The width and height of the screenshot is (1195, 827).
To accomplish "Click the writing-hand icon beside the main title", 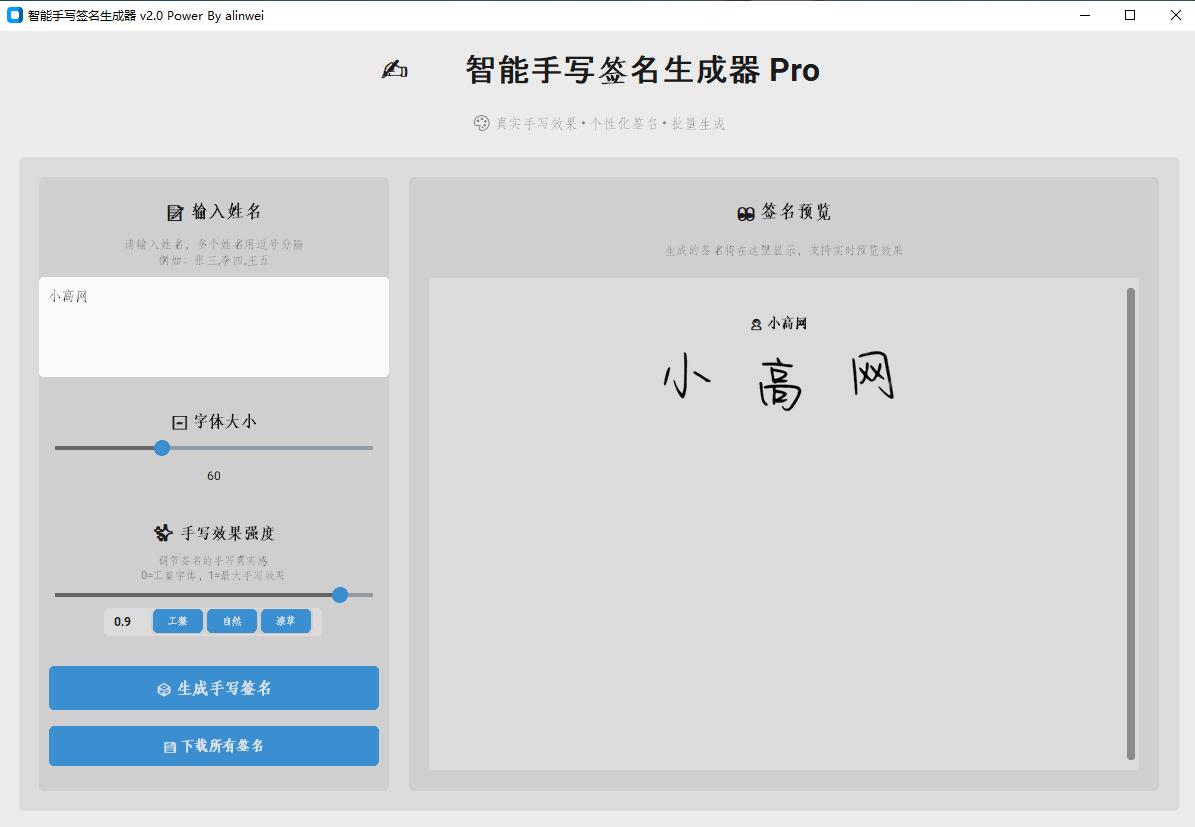I will tap(394, 69).
